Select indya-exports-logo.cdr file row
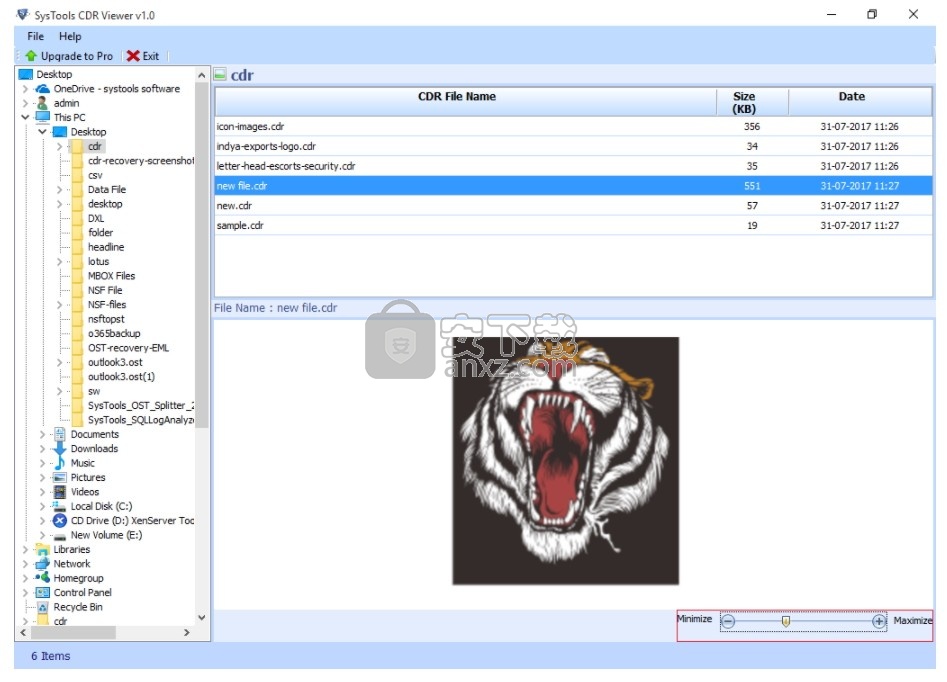This screenshot has height=682, width=947. click(573, 146)
